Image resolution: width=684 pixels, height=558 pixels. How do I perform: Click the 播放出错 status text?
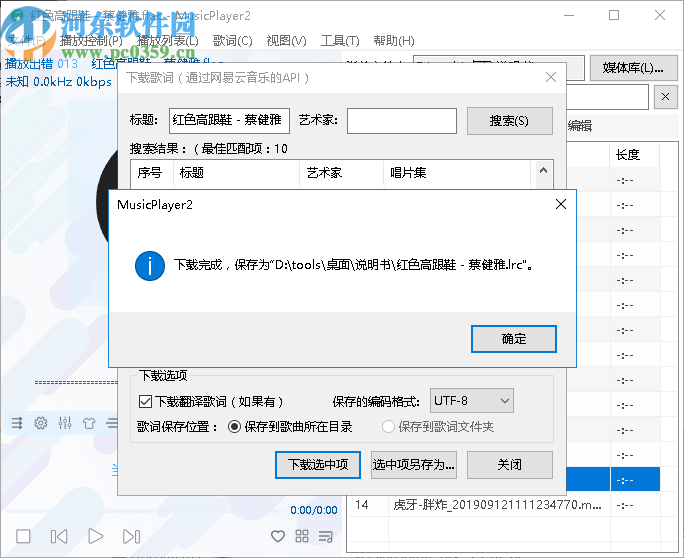29,64
